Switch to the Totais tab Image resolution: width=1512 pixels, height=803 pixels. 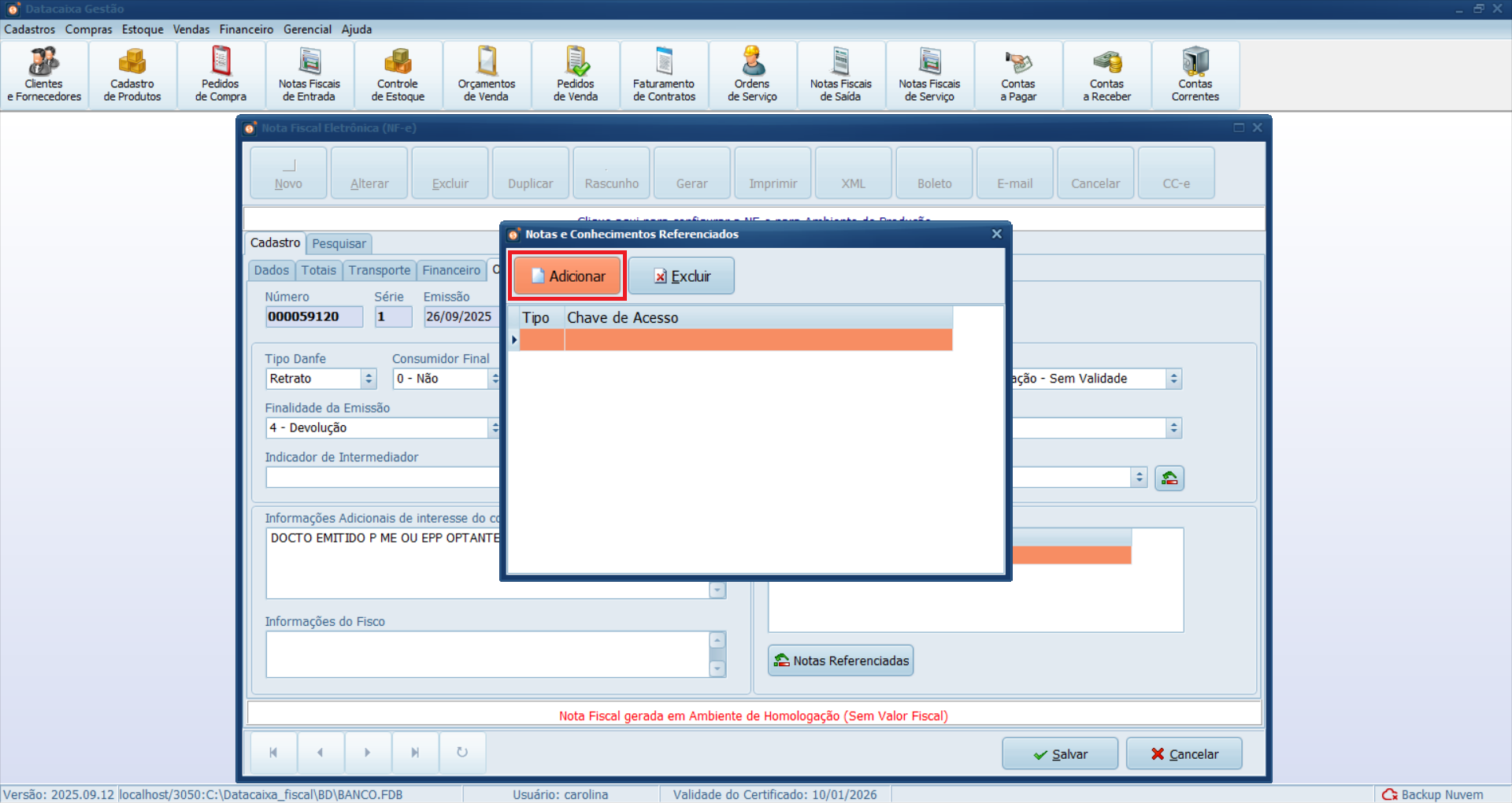tap(318, 270)
